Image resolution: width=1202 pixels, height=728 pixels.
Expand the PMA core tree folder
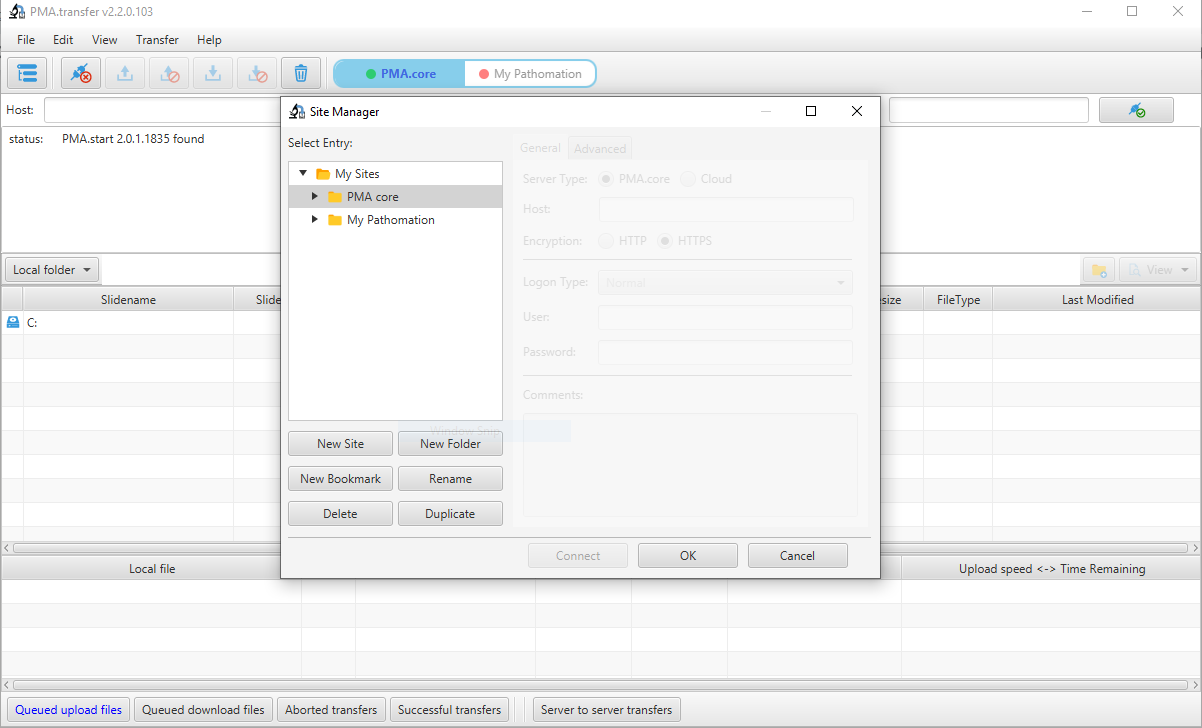(315, 197)
